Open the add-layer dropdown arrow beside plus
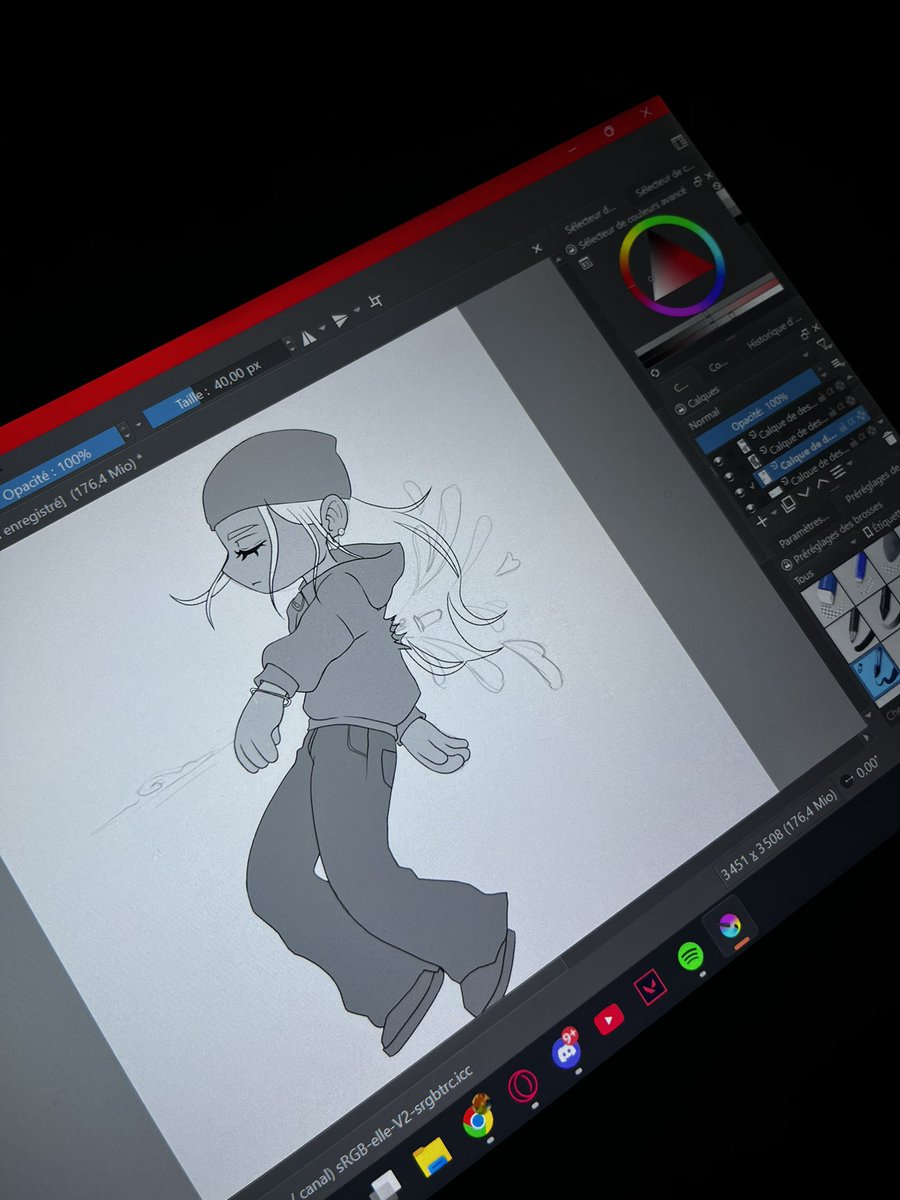The image size is (900, 1200). 774,512
